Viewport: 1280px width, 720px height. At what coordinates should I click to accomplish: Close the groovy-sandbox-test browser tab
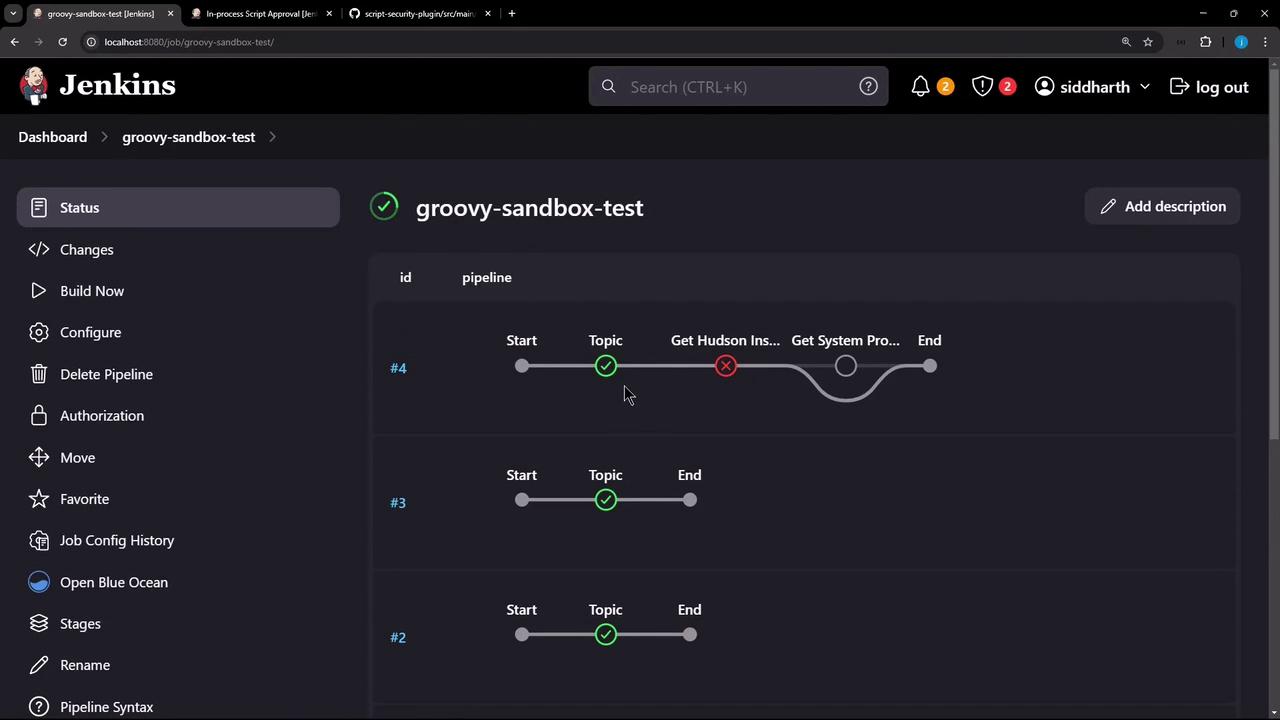point(170,14)
